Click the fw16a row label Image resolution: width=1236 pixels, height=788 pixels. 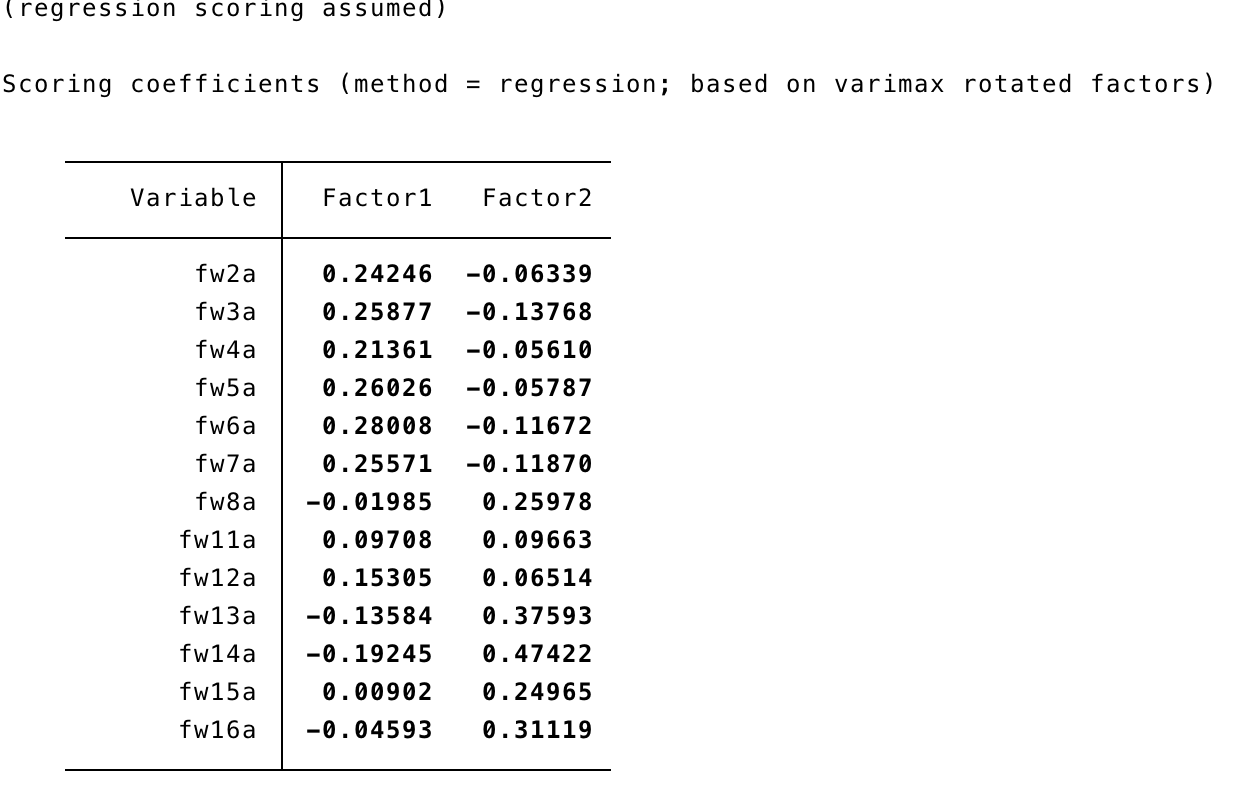217,730
